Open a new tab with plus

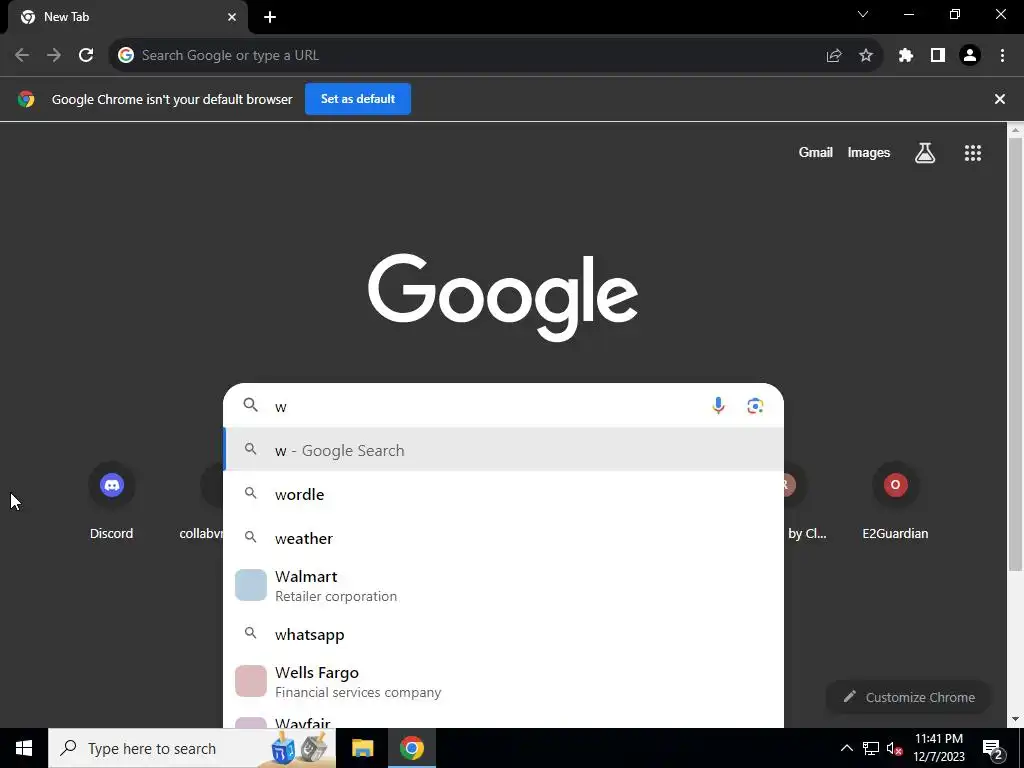[270, 17]
